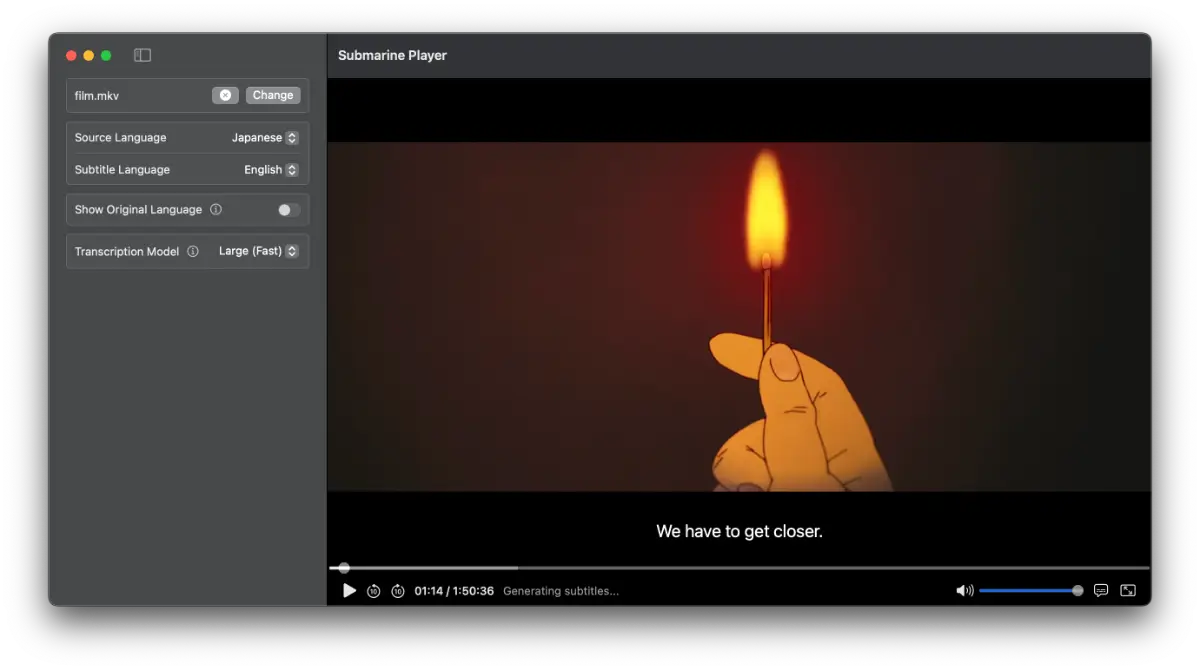Minimize the window with yellow button
Image resolution: width=1200 pixels, height=670 pixels.
point(89,56)
